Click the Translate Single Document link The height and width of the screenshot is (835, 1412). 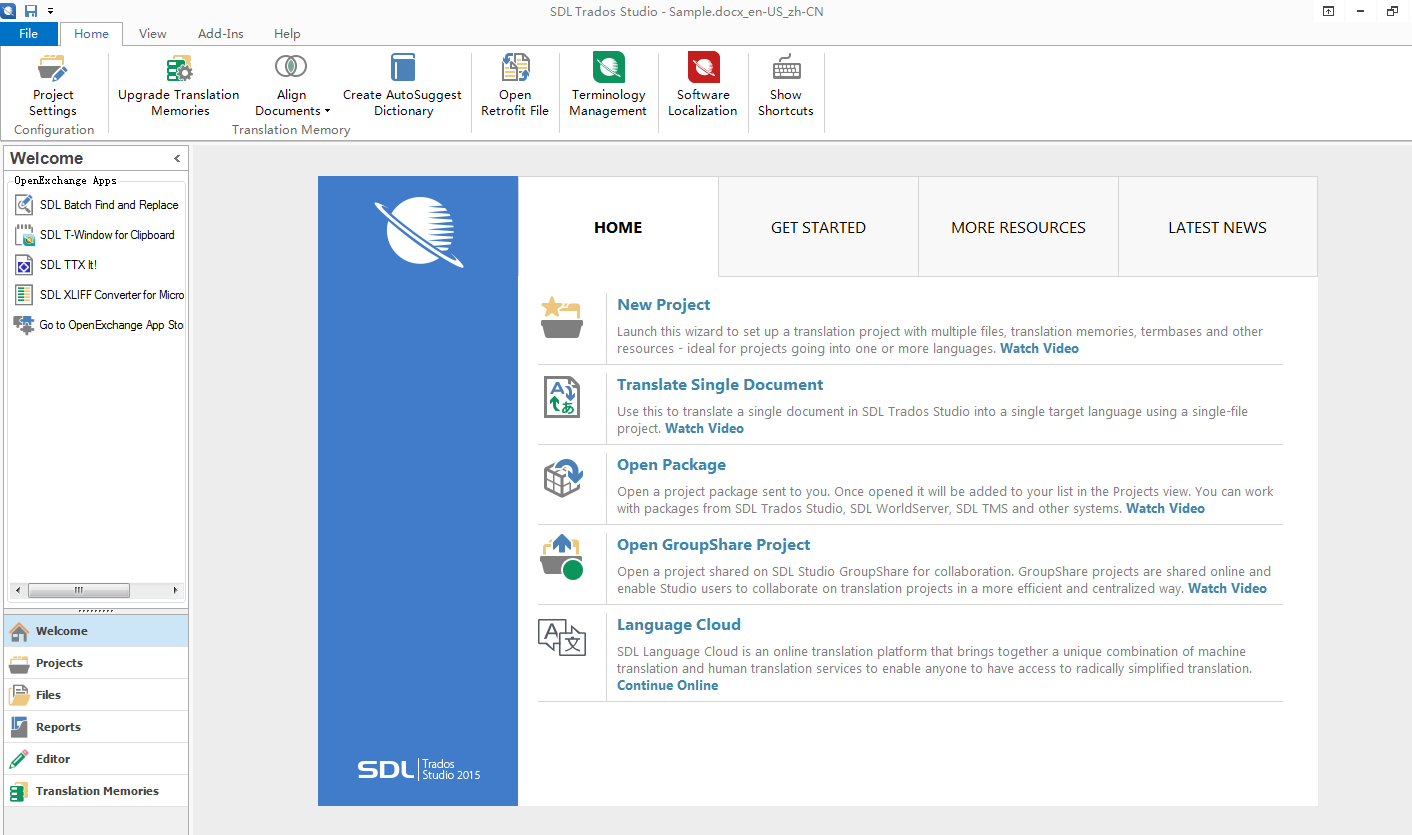point(720,385)
